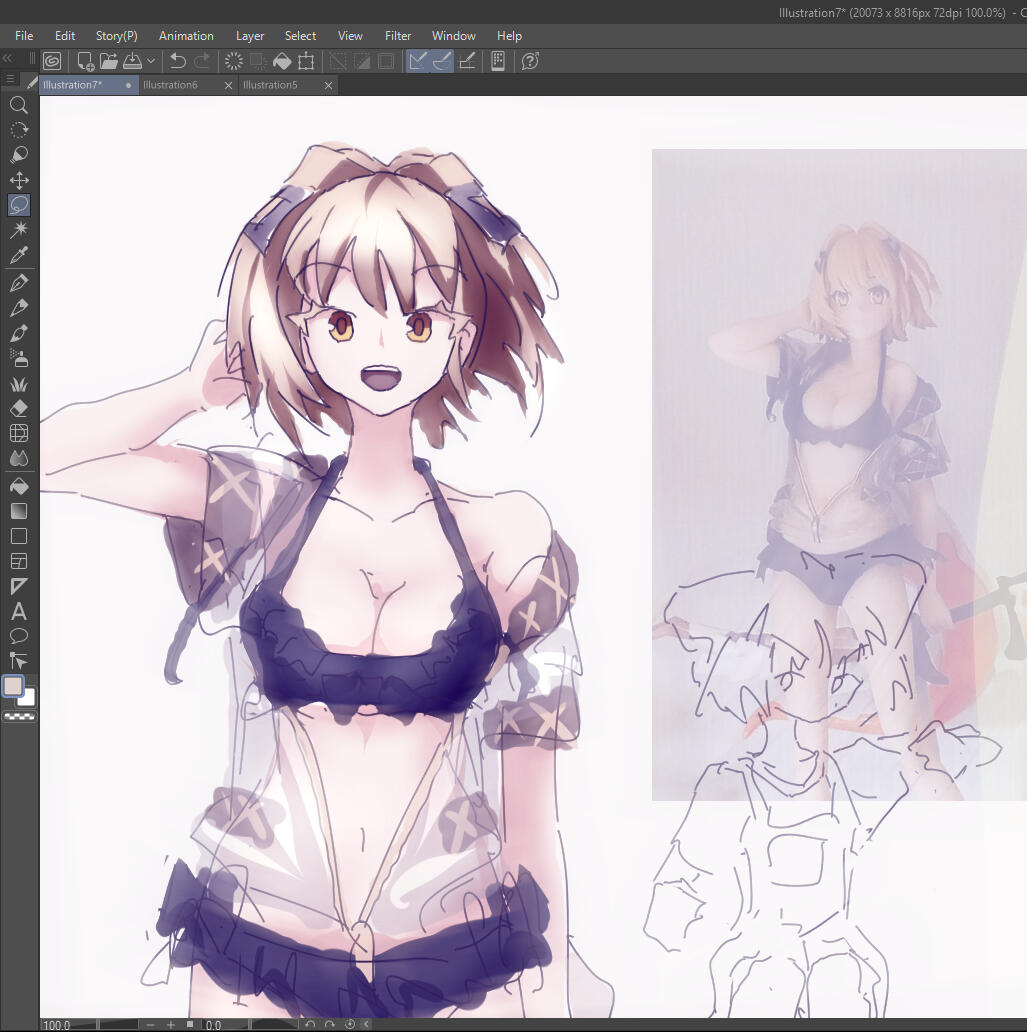This screenshot has height=1032, width=1027.
Task: Click the main drawing color swatch
Action: 13,686
